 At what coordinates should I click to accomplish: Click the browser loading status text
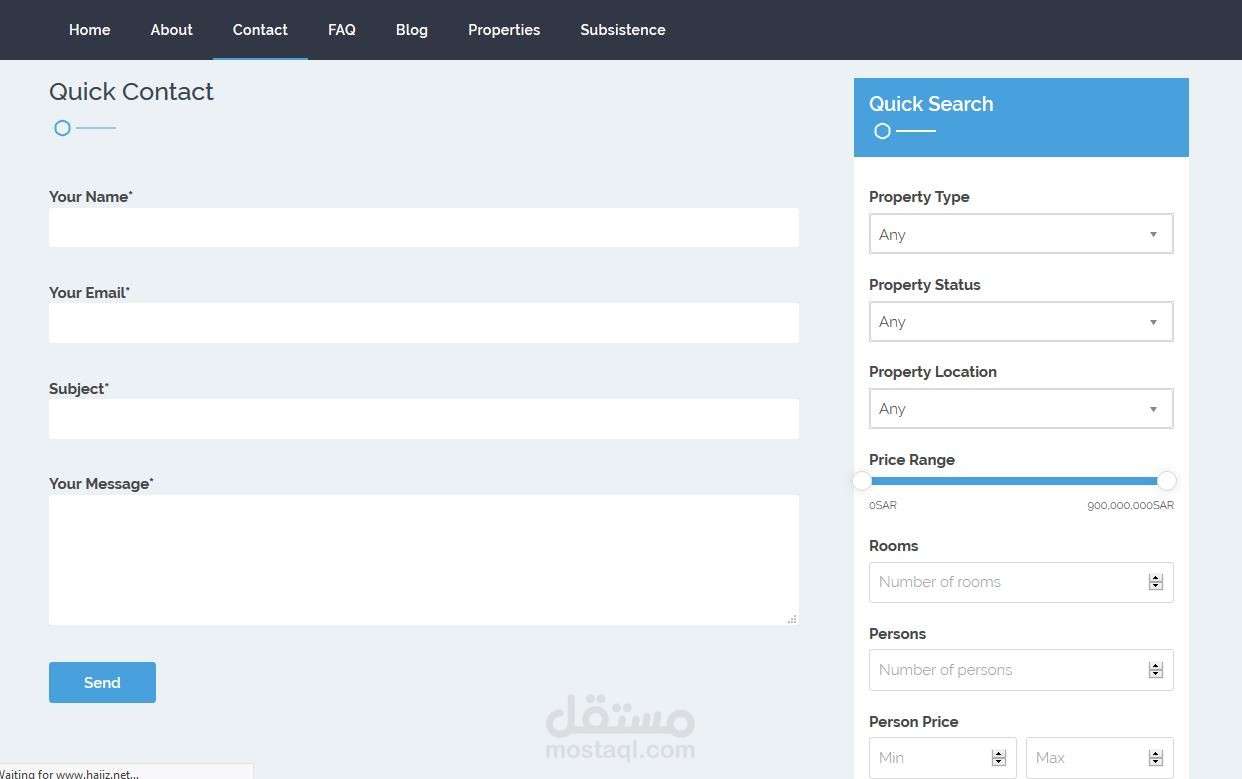(70, 773)
